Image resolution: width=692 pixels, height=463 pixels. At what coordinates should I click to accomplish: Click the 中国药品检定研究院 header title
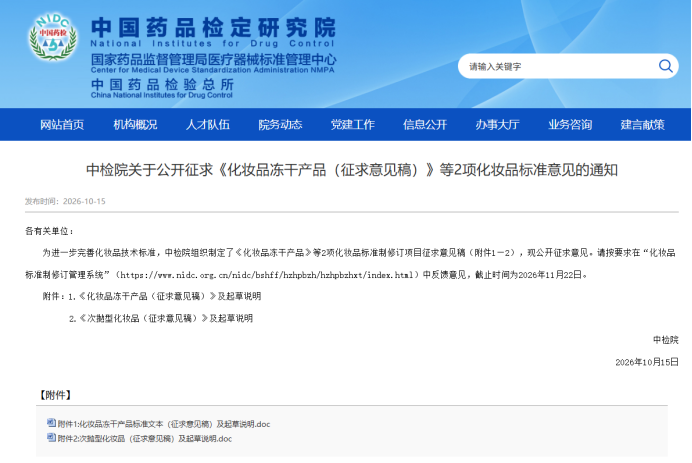pos(213,27)
